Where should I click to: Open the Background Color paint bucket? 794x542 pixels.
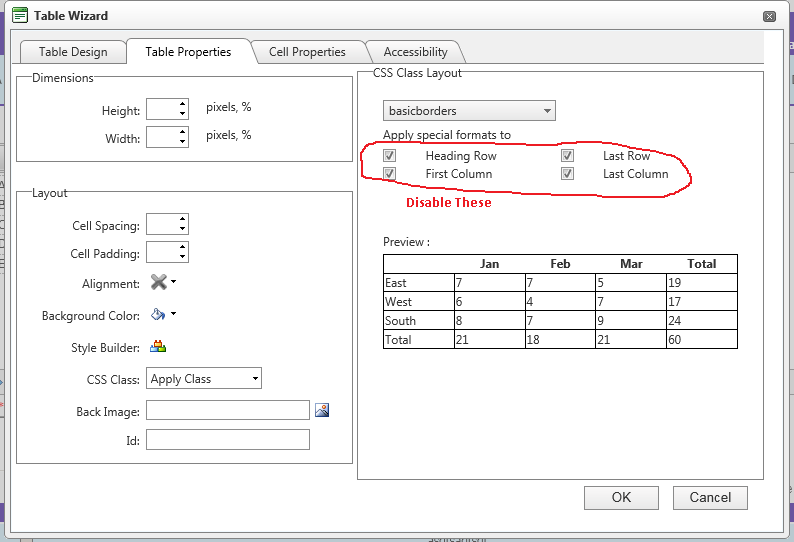tap(158, 314)
